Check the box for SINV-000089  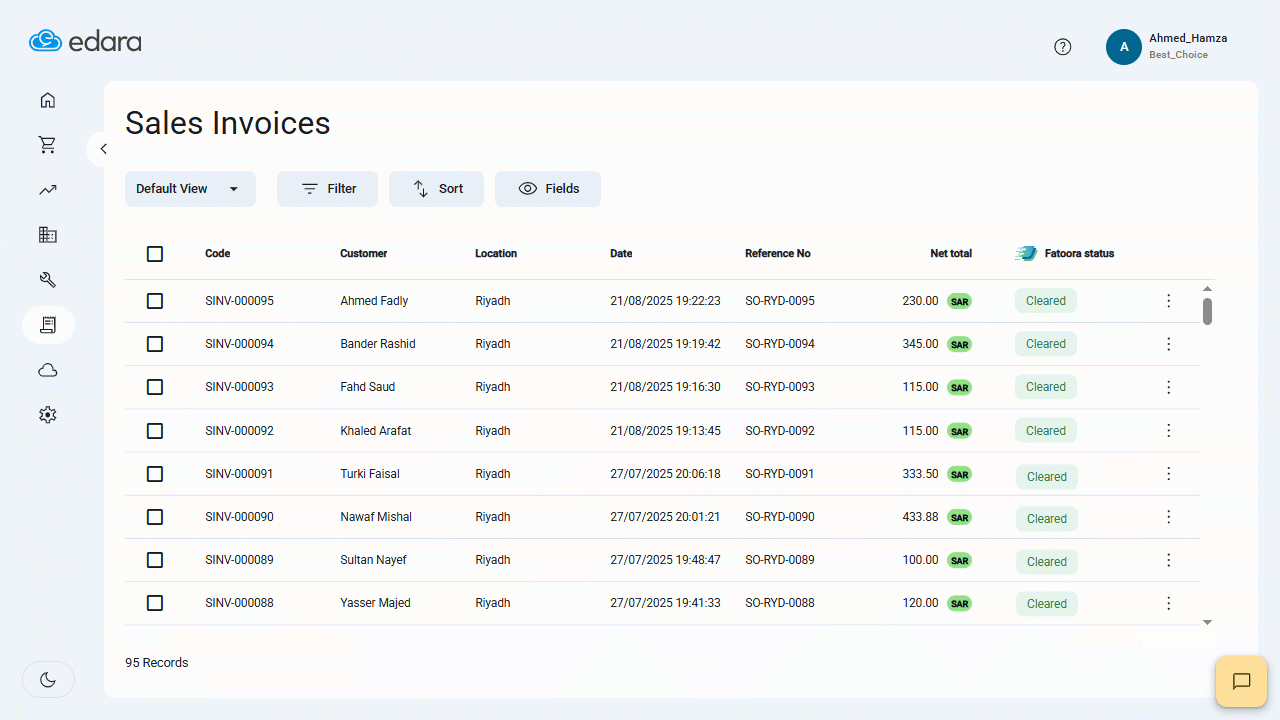click(x=155, y=560)
